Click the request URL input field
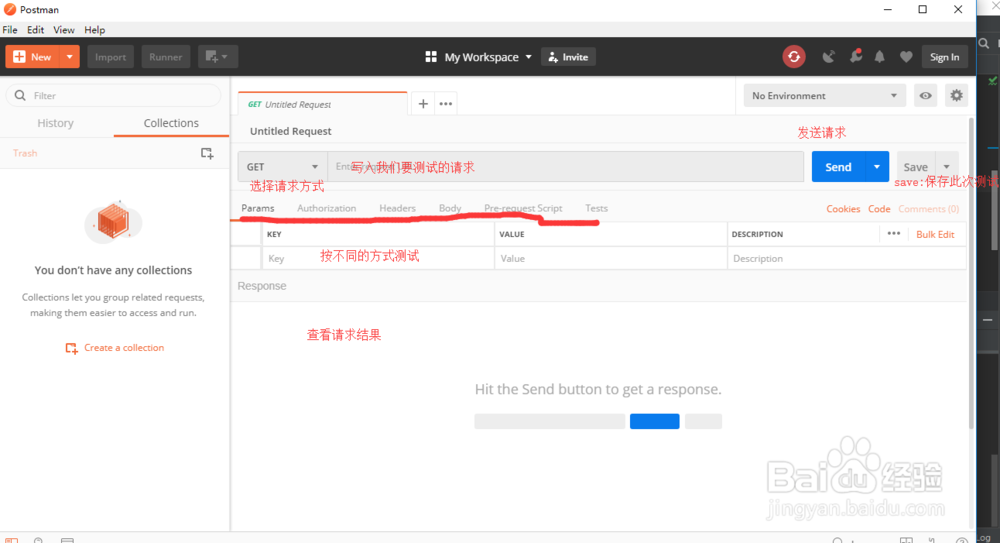This screenshot has height=543, width=1000. (x=566, y=167)
